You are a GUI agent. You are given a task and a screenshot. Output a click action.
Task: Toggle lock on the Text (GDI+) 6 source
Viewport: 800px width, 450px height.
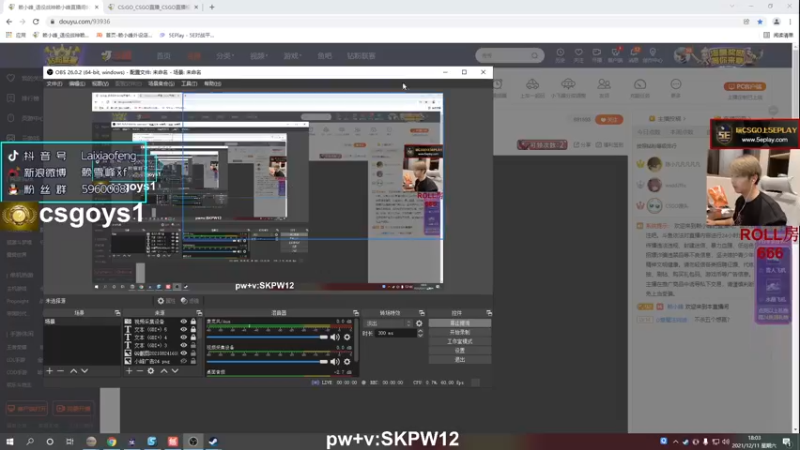(x=193, y=330)
